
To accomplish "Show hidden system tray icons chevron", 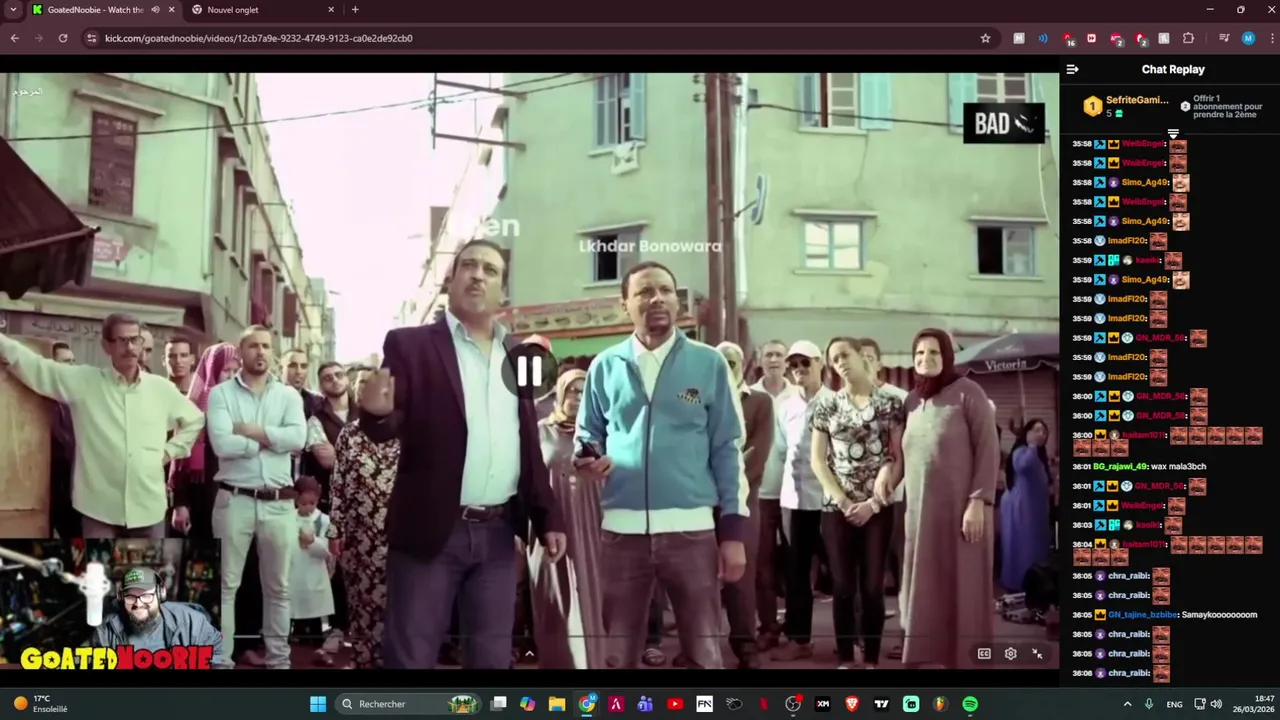I will pos(1128,704).
